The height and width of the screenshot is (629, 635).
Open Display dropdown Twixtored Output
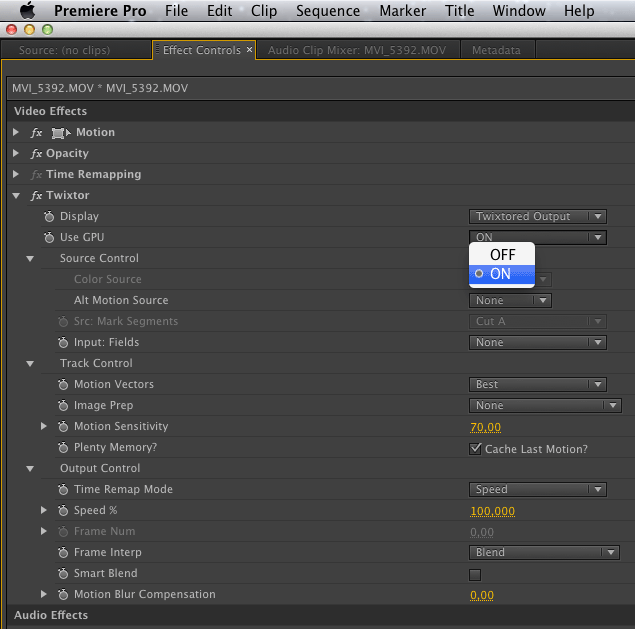coord(537,217)
